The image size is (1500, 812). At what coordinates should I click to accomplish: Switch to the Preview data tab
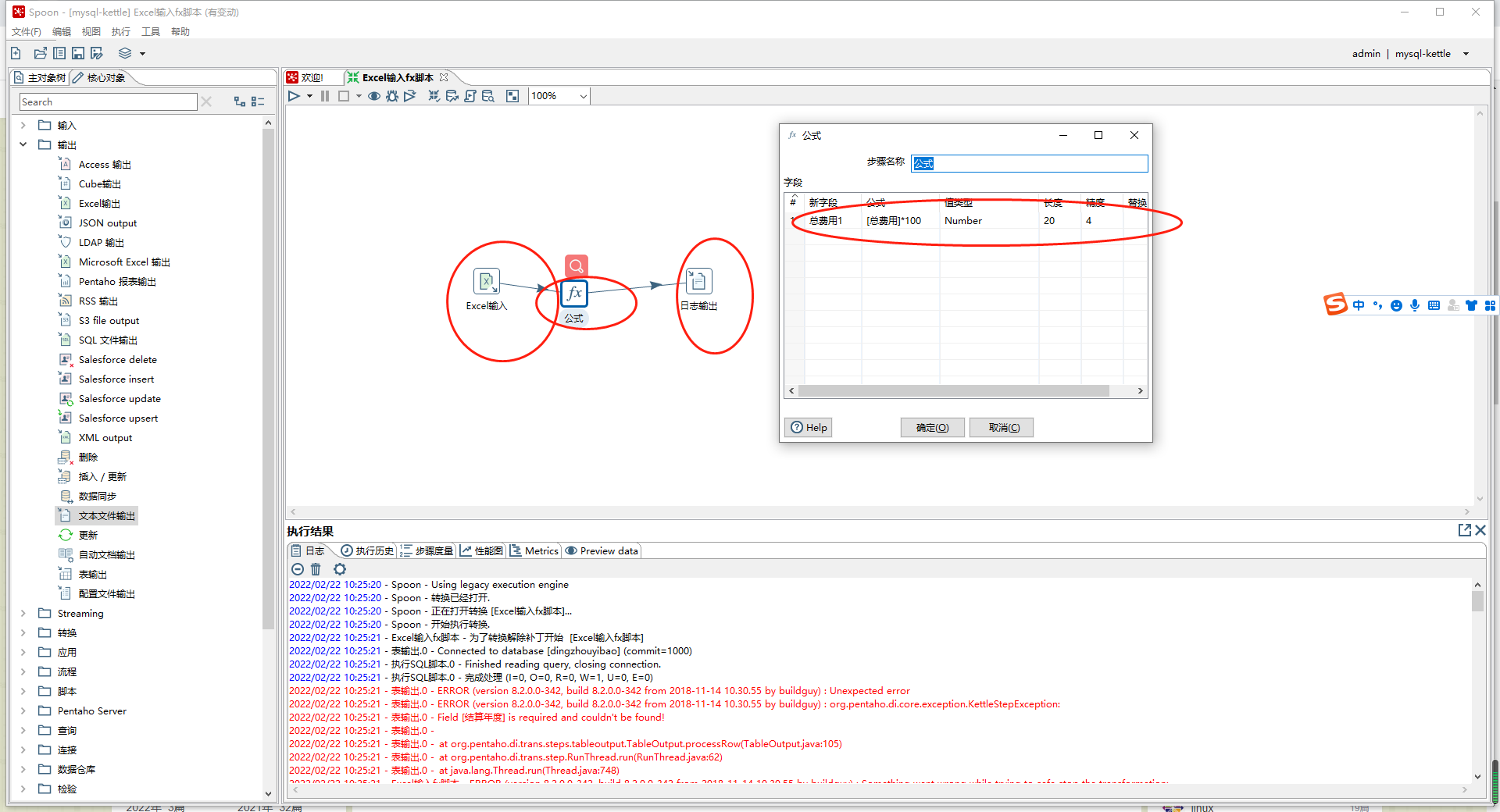602,550
